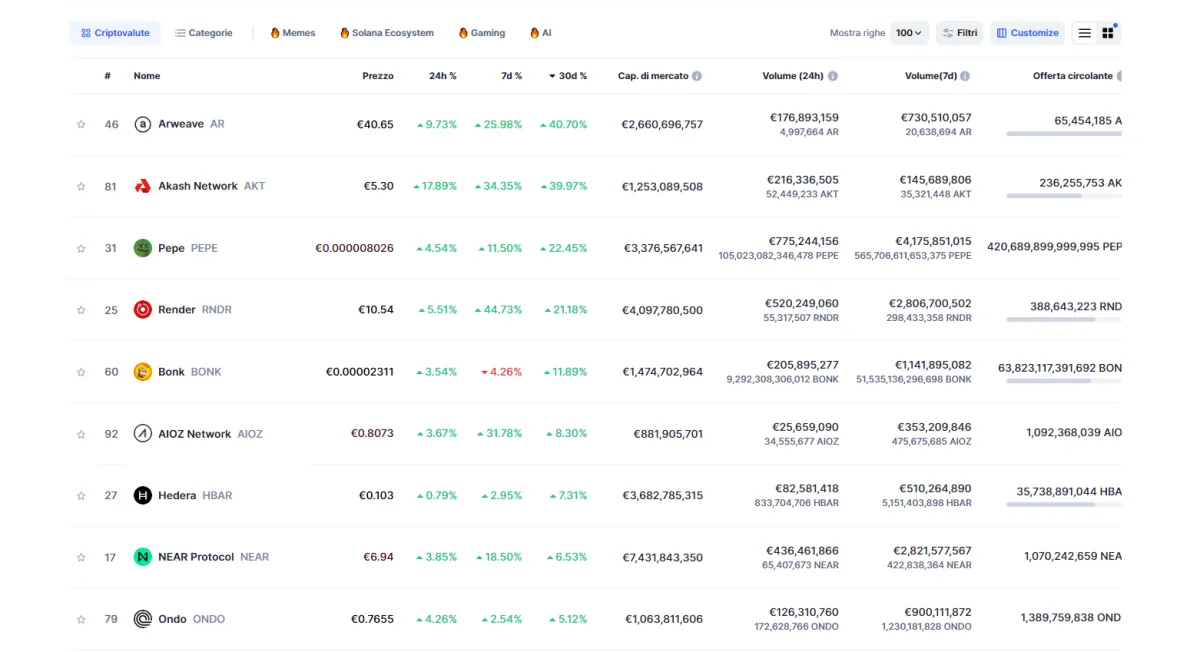This screenshot has width=1200, height=652.
Task: Click Render market cap €4,097,780,500
Action: [x=662, y=310]
